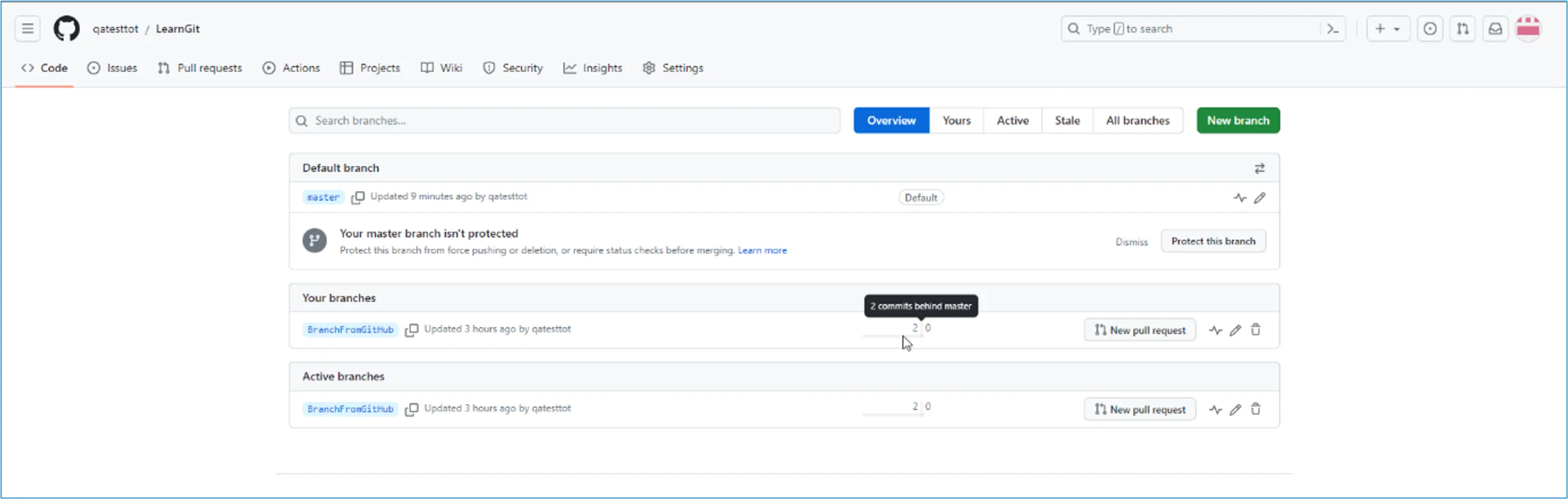Open the command palette icon

click(1333, 29)
